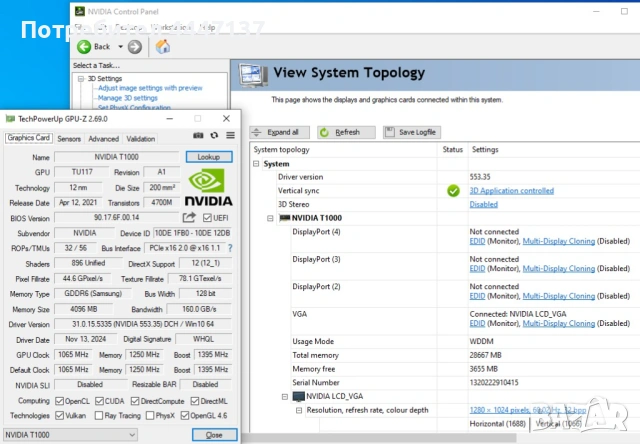Click the Forward arrow icon in toolbar
This screenshot has height=444, width=640.
[135, 46]
